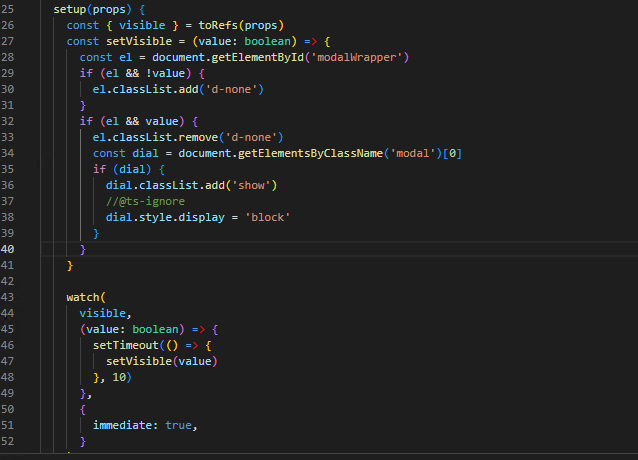Place cursor on 'toRefs' on line 26

click(x=218, y=25)
